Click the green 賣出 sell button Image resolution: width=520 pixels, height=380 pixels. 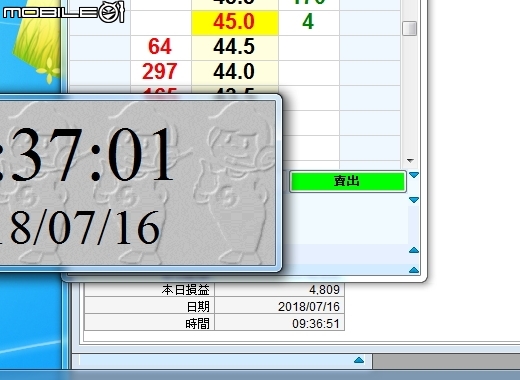tap(348, 181)
